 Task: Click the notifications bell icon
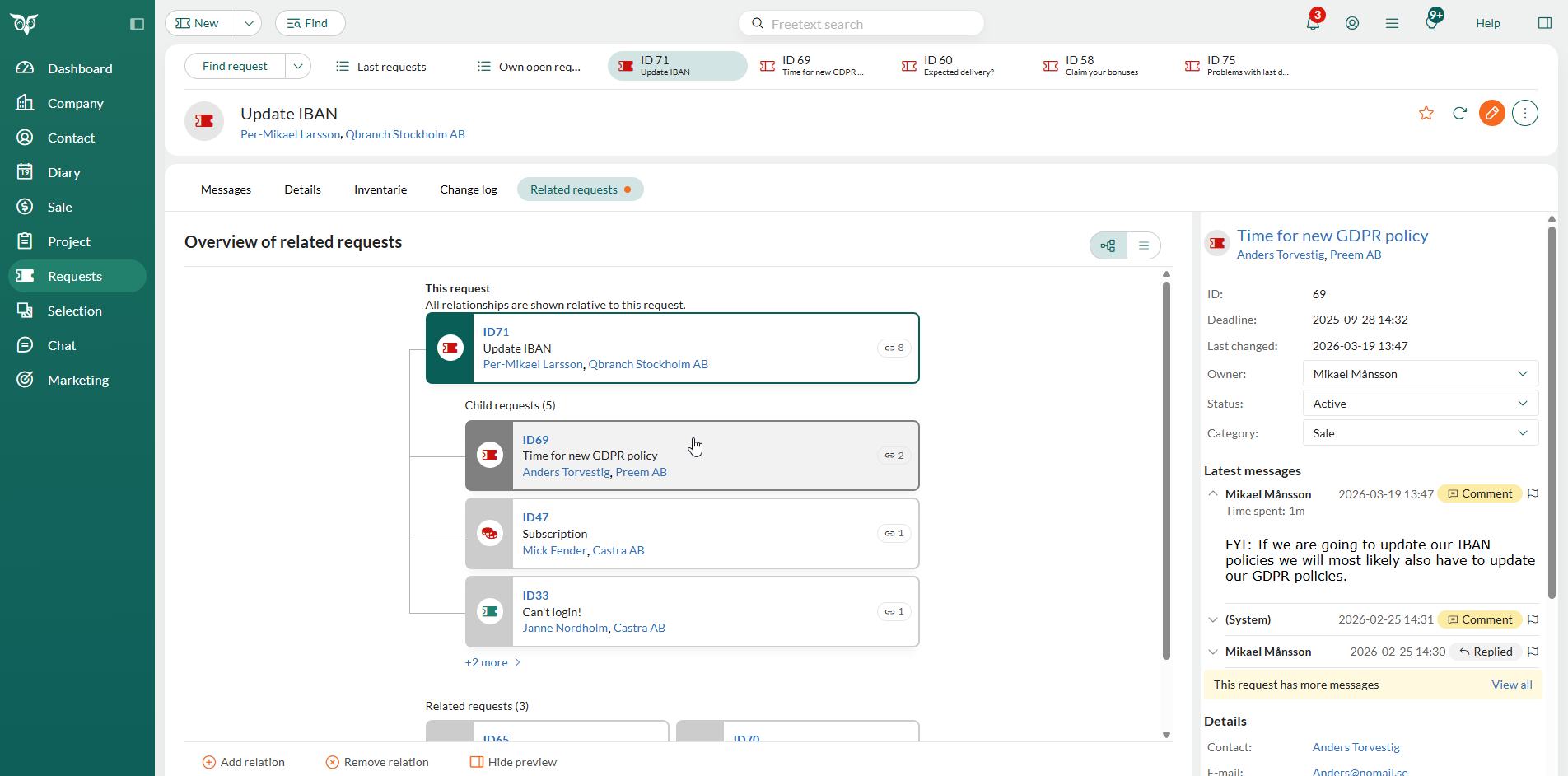click(x=1313, y=24)
